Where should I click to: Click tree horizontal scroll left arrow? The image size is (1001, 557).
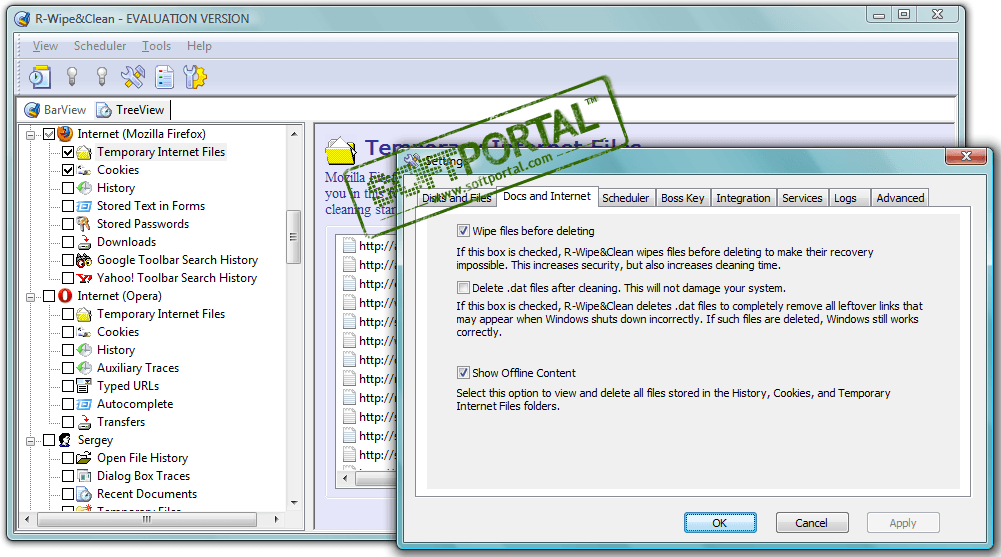coord(27,519)
